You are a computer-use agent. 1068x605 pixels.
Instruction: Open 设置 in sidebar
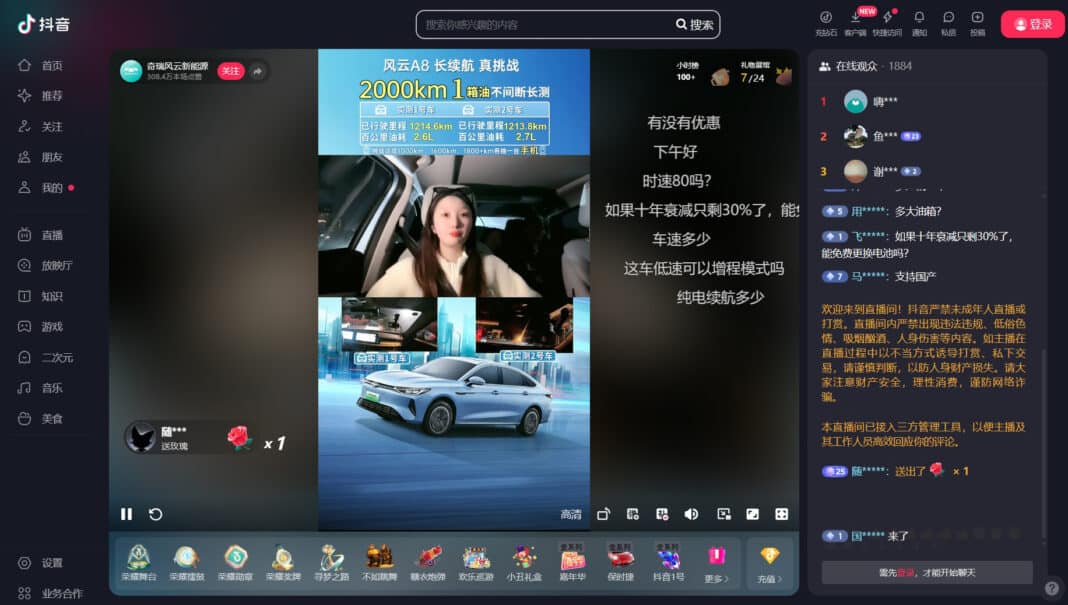(x=41, y=563)
